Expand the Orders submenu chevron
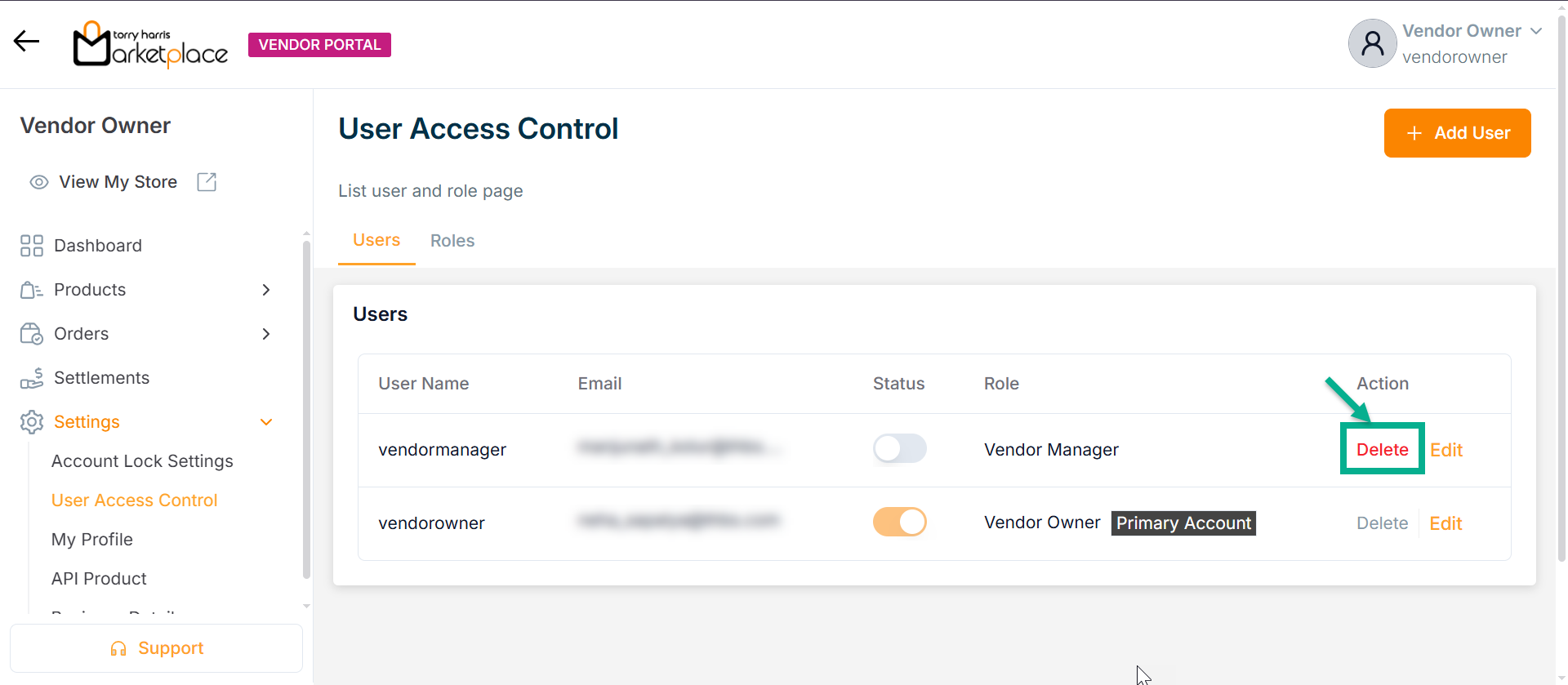The width and height of the screenshot is (1568, 685). click(266, 334)
